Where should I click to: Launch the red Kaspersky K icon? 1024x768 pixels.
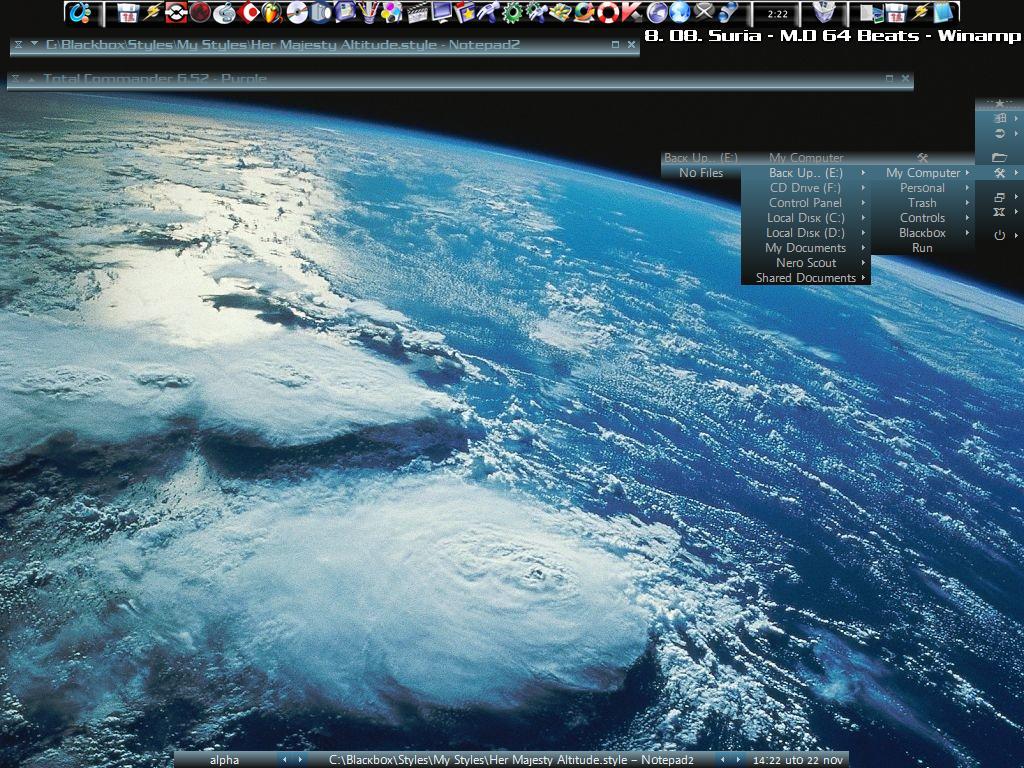click(x=632, y=12)
